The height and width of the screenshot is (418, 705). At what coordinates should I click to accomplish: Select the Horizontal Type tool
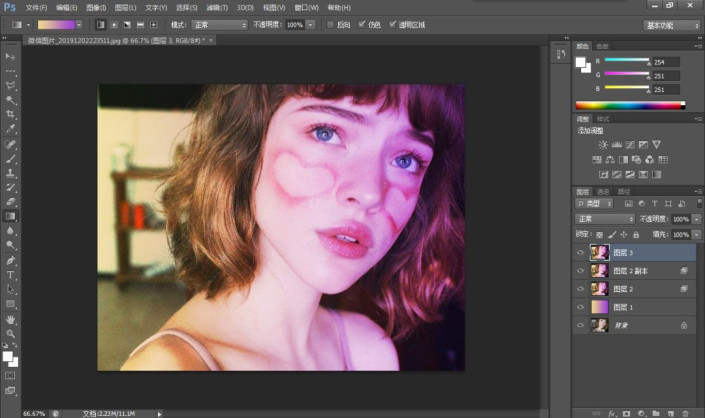click(x=10, y=275)
